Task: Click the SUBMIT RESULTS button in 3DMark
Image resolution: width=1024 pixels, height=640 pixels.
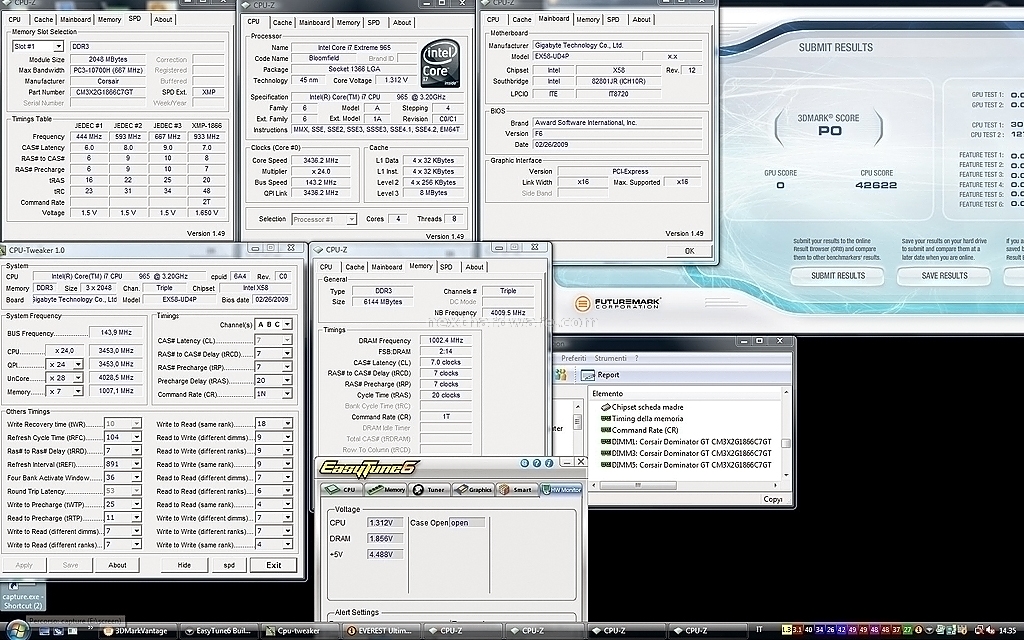Action: coord(837,276)
